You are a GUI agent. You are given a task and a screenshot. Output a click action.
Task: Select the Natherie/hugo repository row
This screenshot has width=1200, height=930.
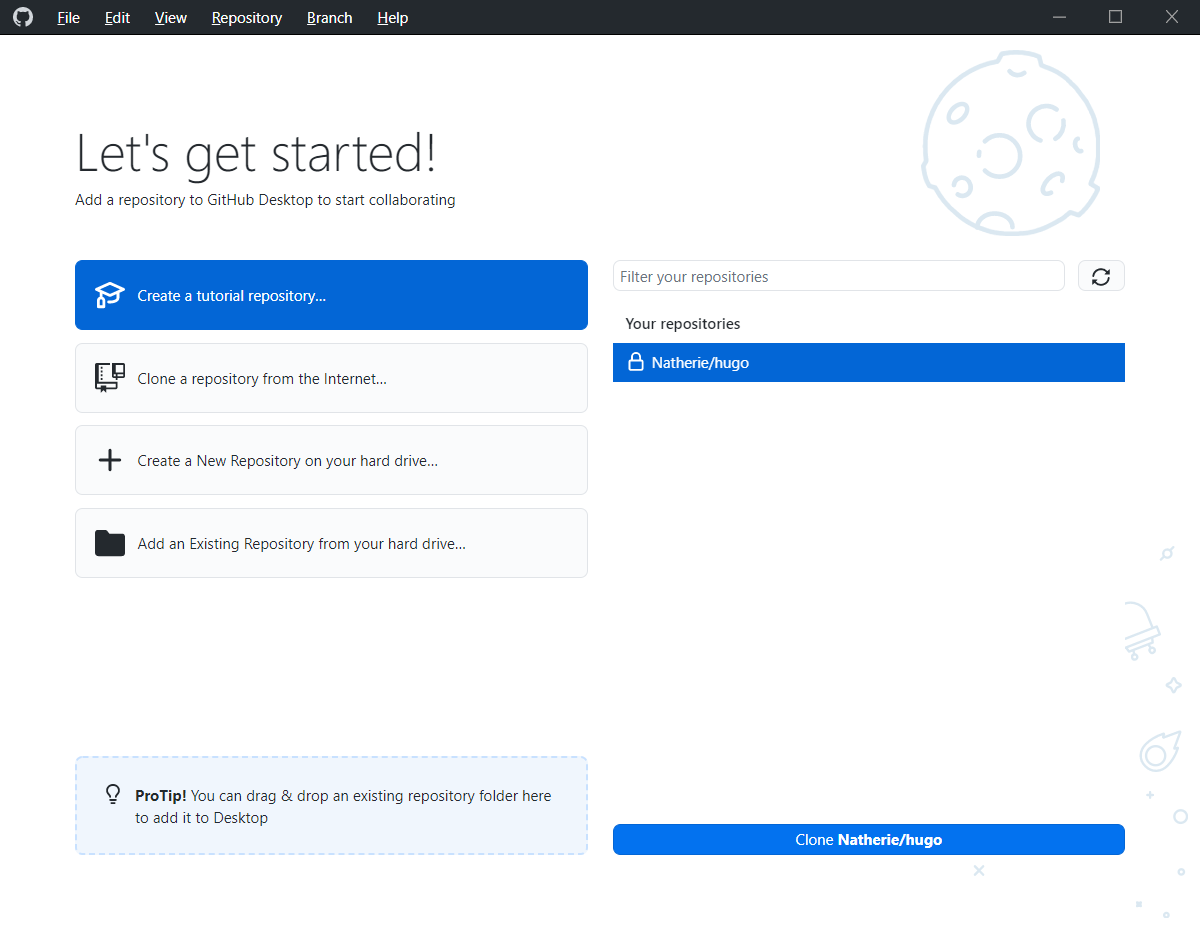[x=869, y=363]
